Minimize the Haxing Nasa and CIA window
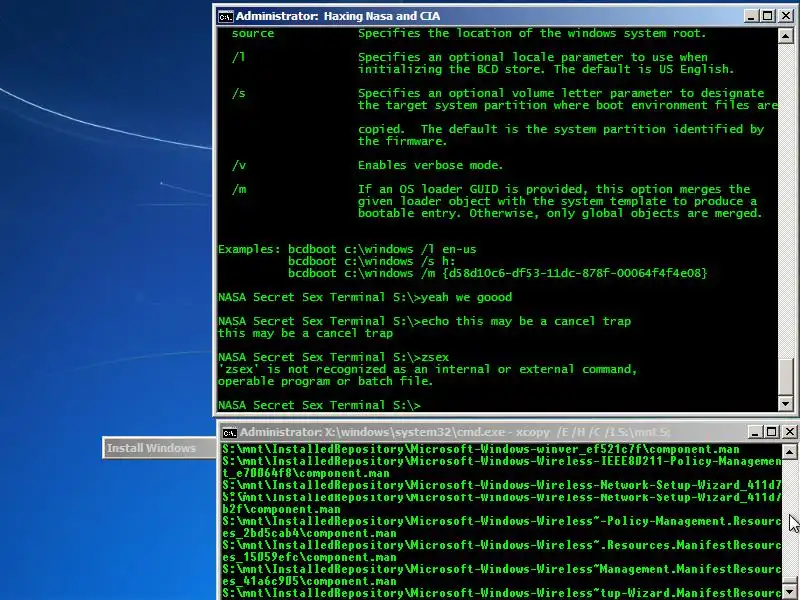This screenshot has height=600, width=800. click(x=751, y=16)
